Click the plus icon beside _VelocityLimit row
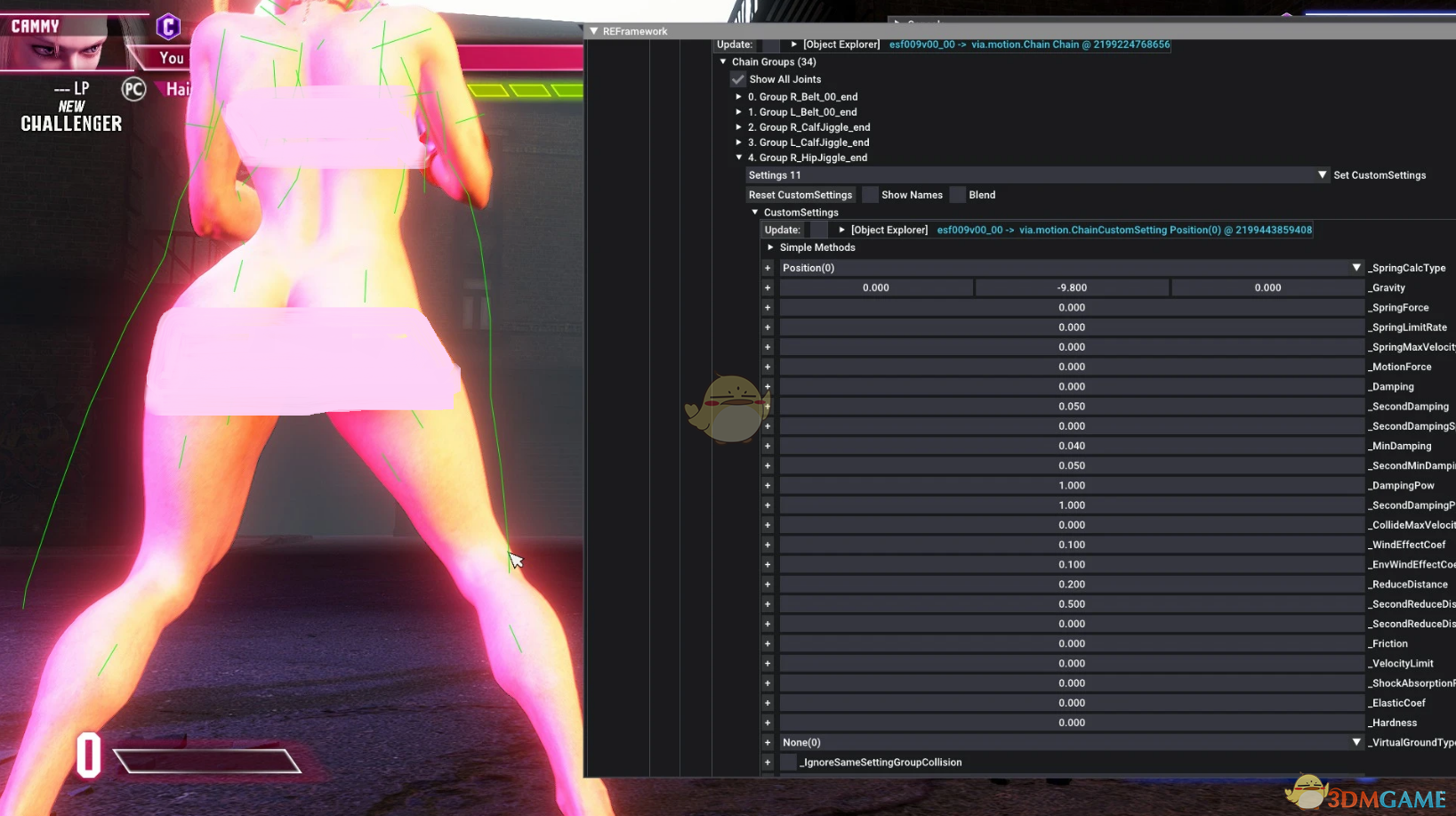Viewport: 1456px width, 816px height. (768, 664)
